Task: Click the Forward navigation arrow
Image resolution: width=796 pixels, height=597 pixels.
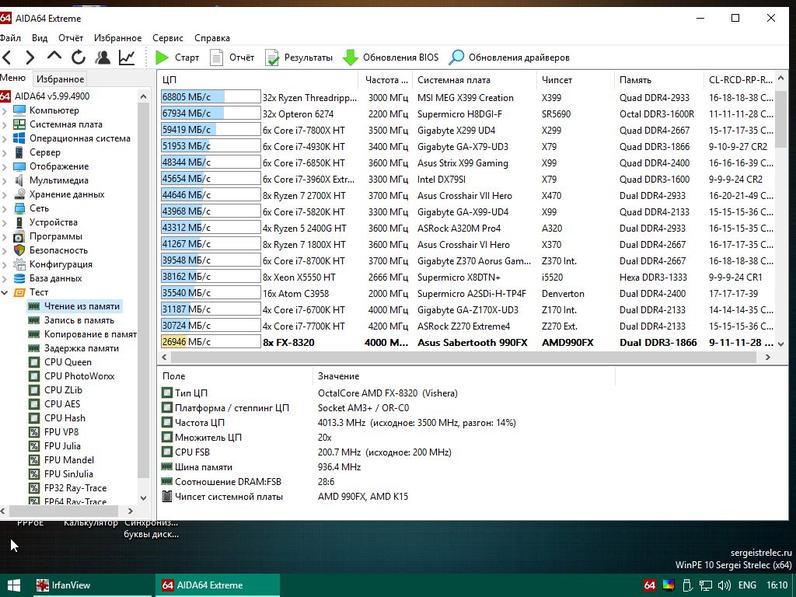Action: [x=30, y=57]
